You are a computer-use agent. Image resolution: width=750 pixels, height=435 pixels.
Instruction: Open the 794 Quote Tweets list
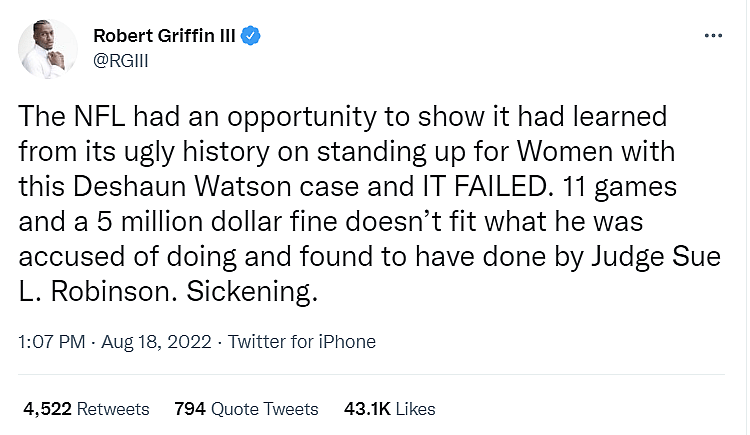point(246,409)
